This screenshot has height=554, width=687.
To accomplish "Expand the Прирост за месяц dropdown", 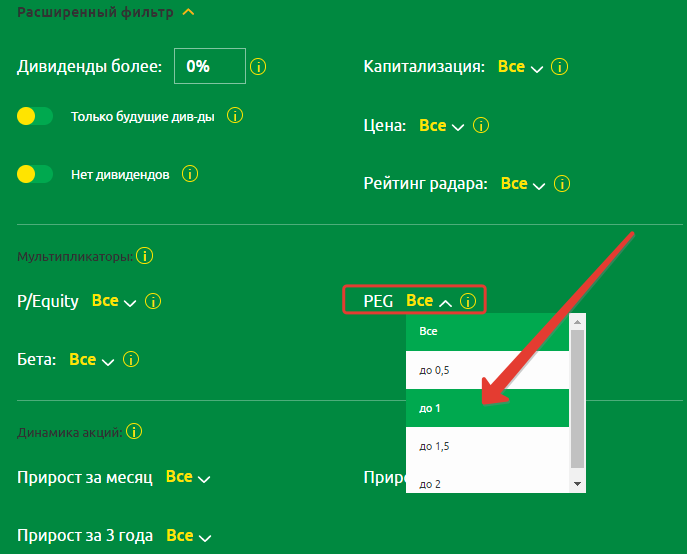I will pyautogui.click(x=188, y=478).
